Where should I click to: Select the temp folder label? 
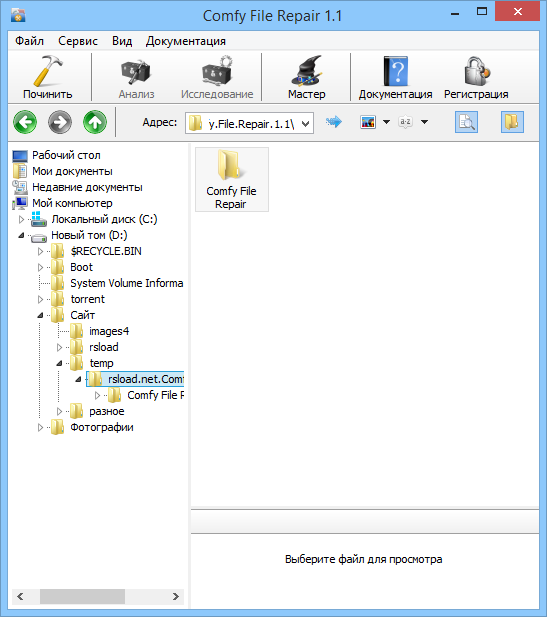(x=101, y=363)
